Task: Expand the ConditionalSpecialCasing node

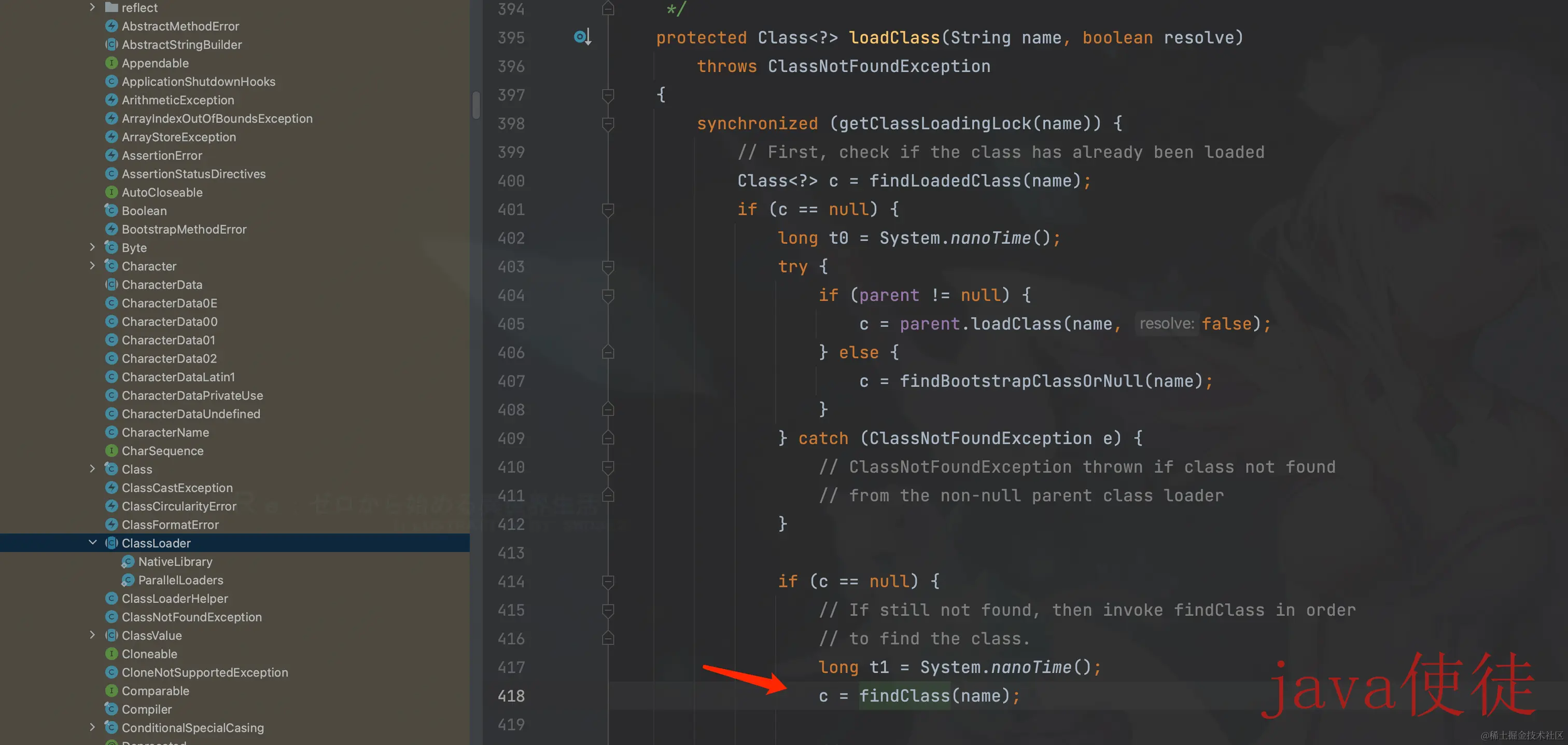Action: [x=92, y=727]
